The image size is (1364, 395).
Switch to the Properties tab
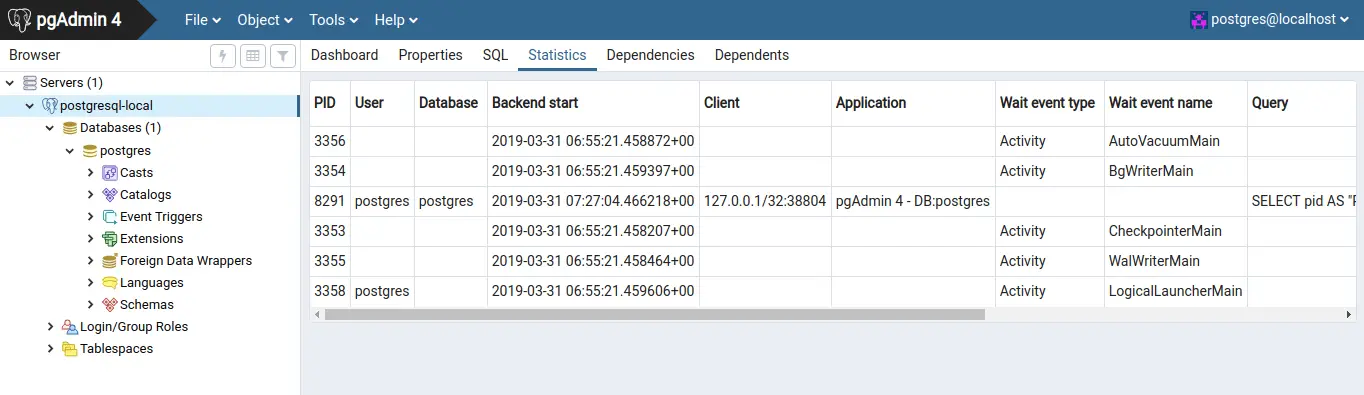tap(430, 55)
